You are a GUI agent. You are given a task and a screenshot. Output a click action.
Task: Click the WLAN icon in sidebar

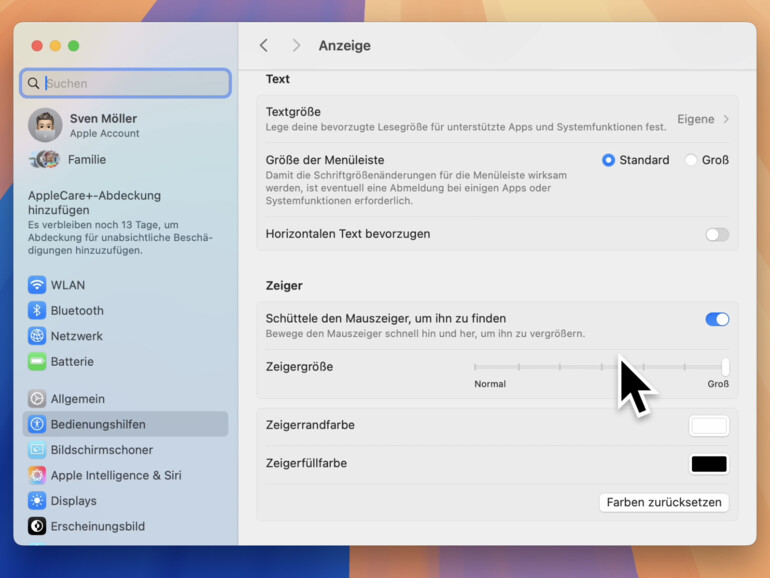coord(37,285)
